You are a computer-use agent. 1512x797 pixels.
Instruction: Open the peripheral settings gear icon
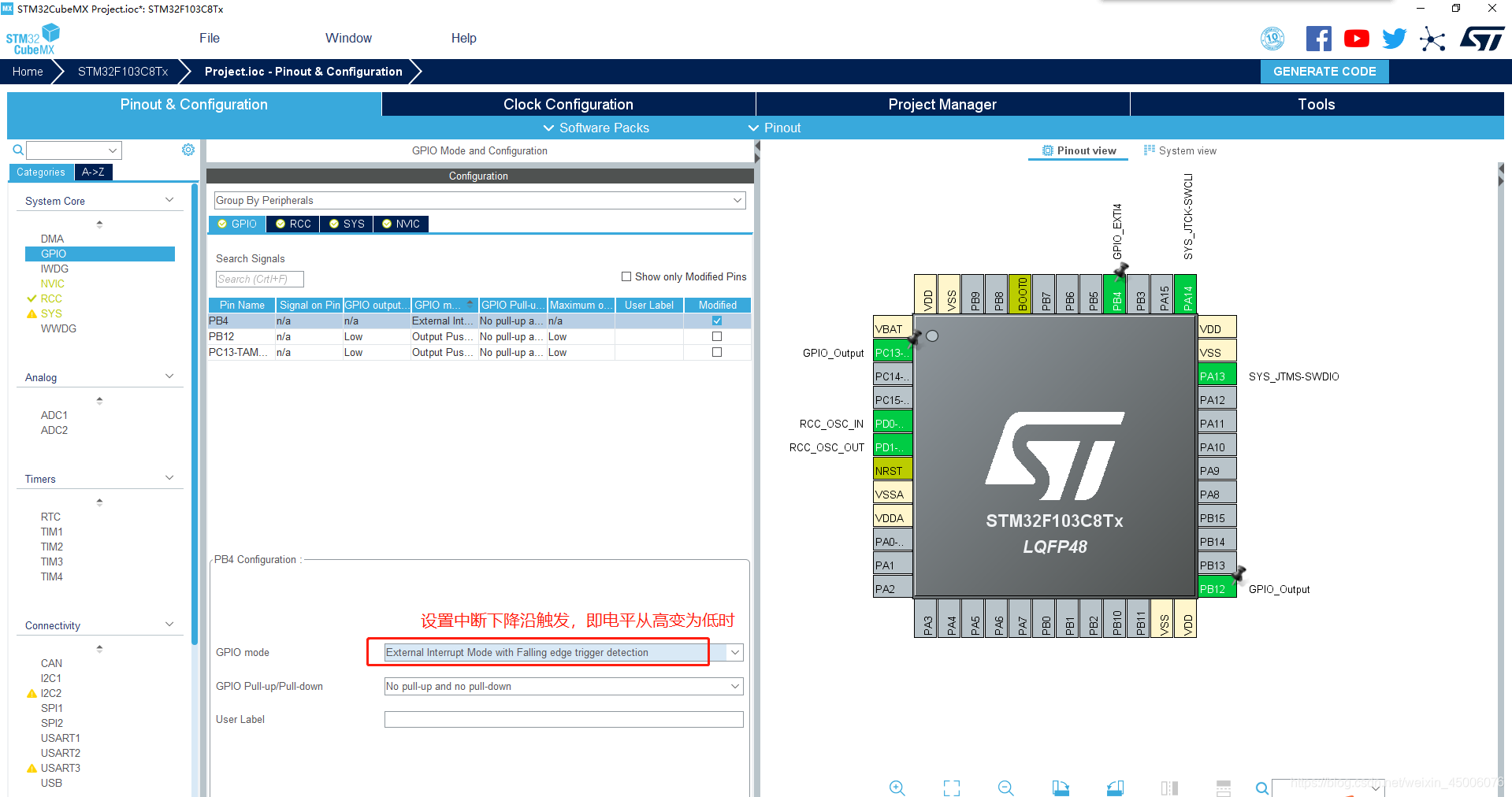pos(188,150)
